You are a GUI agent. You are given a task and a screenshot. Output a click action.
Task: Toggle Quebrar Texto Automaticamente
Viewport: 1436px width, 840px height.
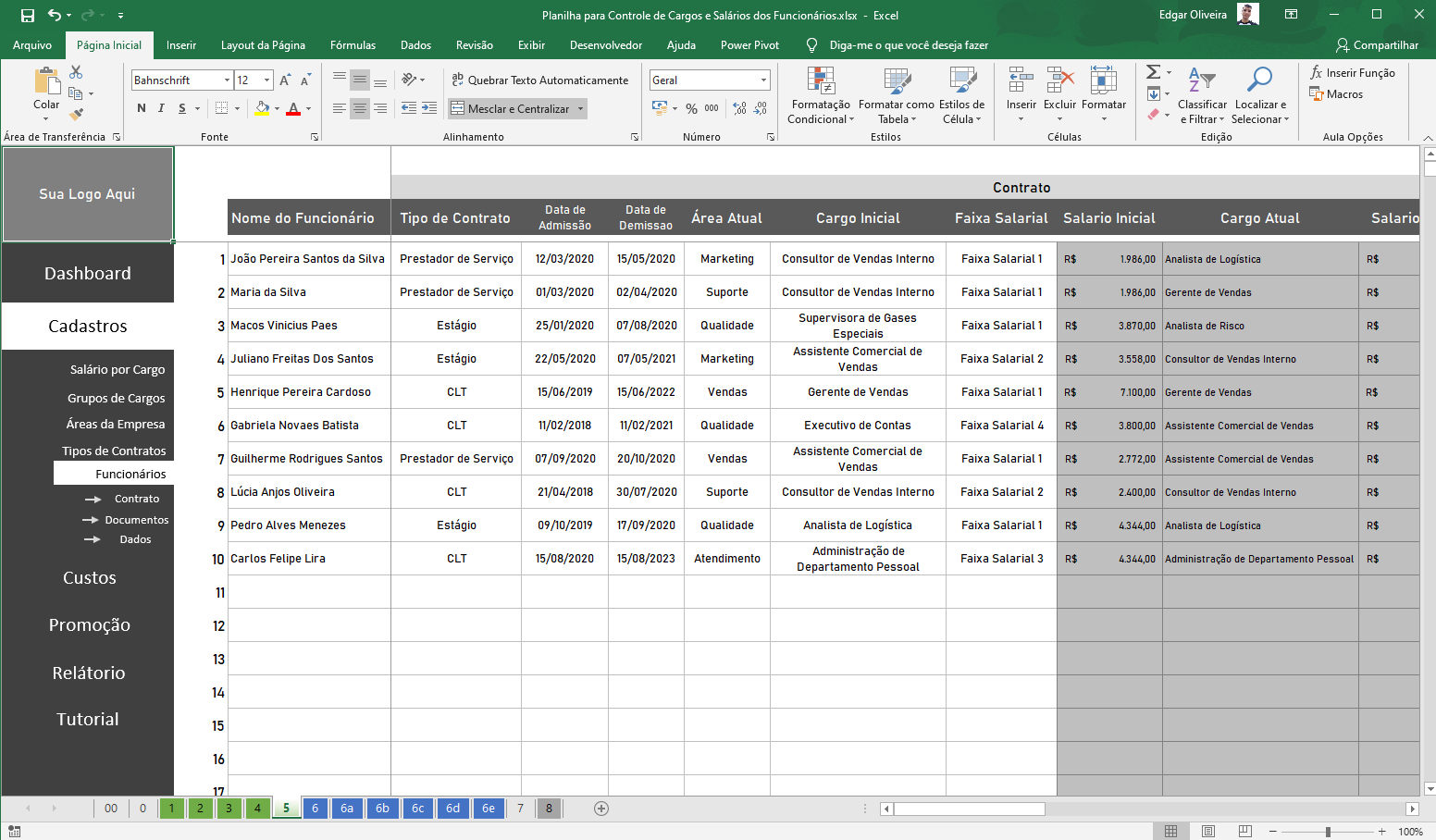pos(539,80)
